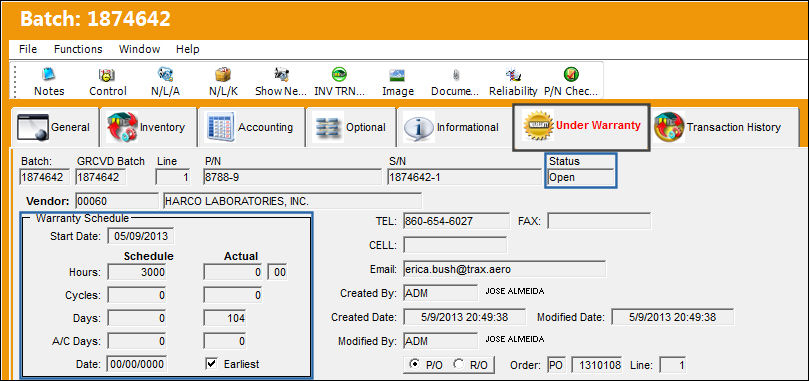Click the GRCVD Batch field
Image resolution: width=809 pixels, height=381 pixels.
pos(100,177)
